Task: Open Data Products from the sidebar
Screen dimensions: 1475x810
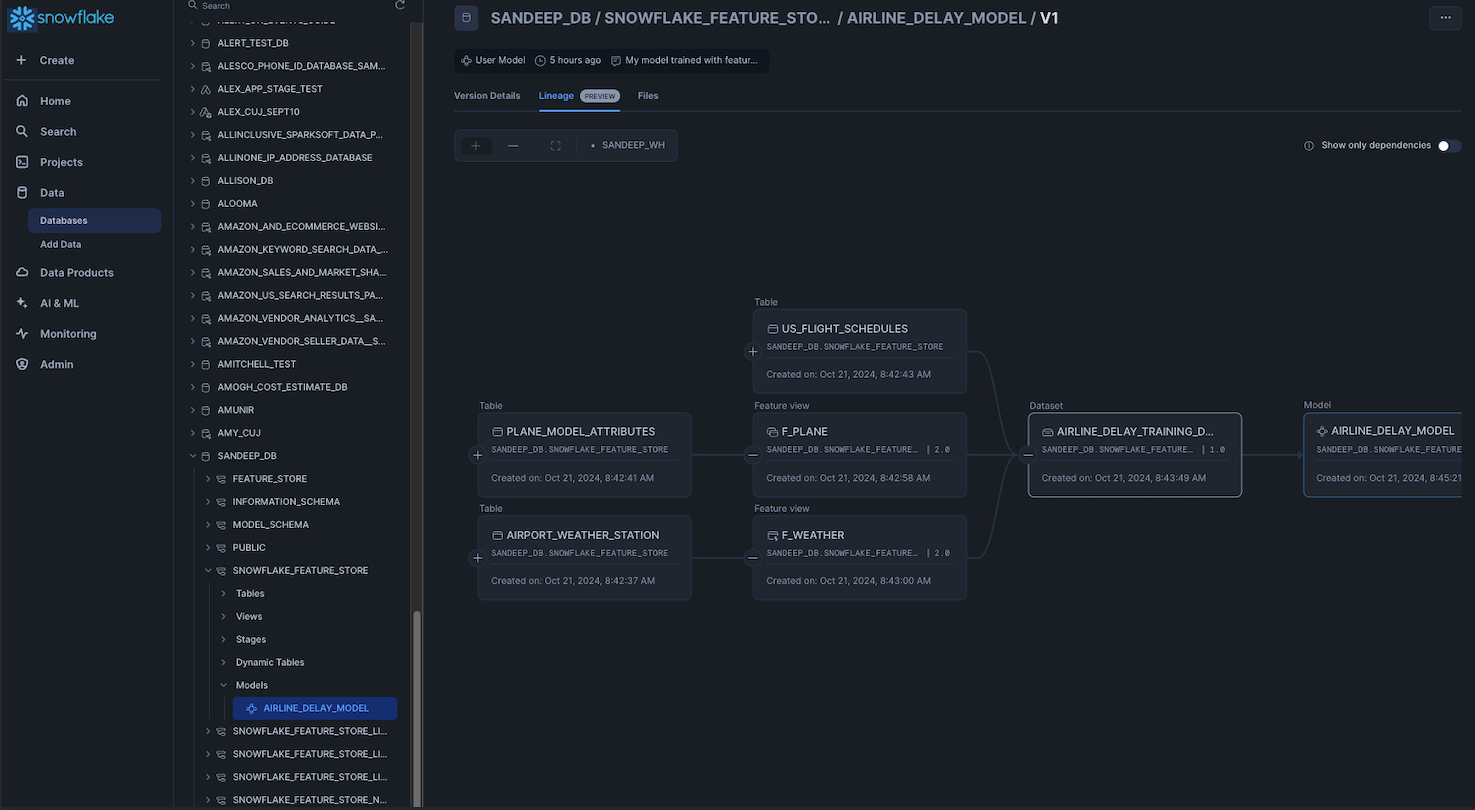Action: click(77, 272)
